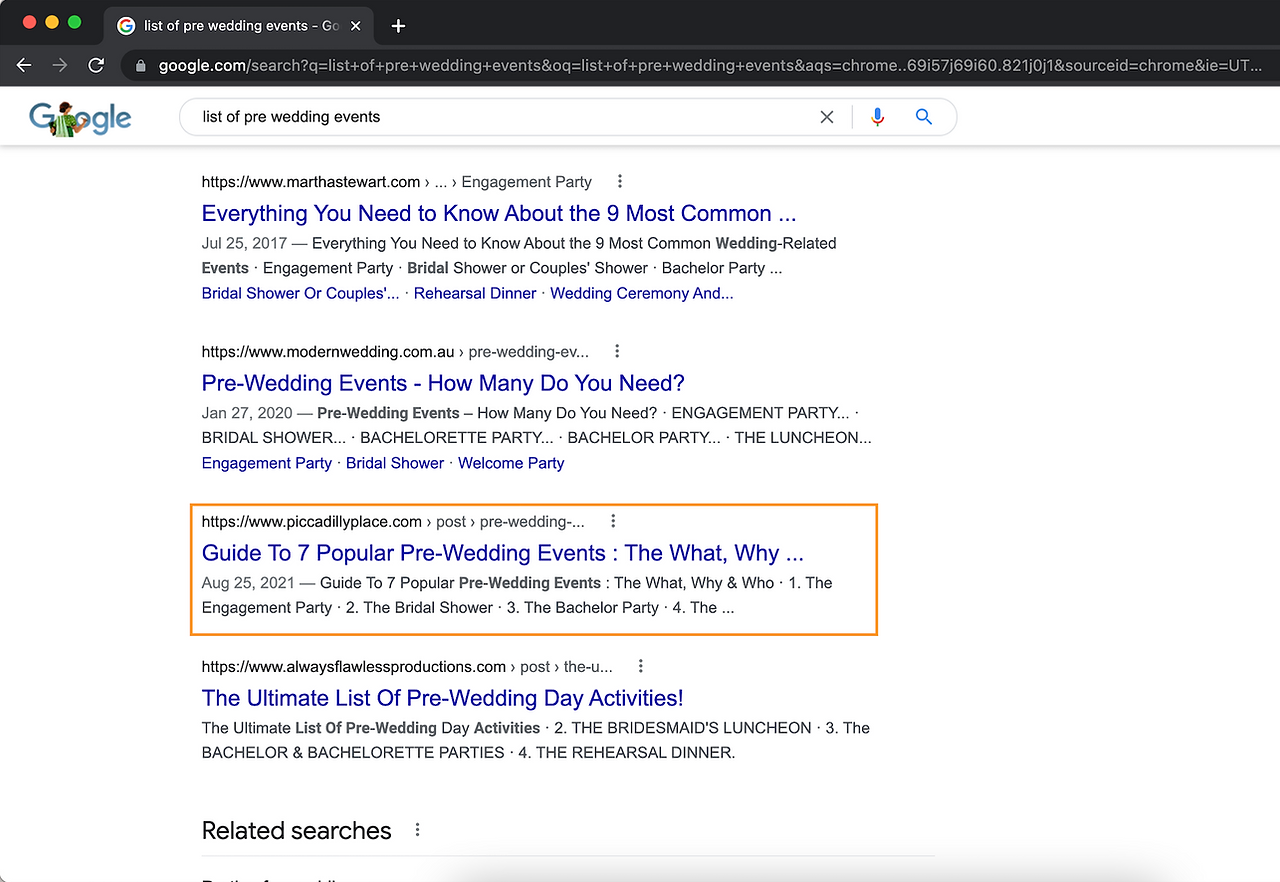Click the macOS red close window button
This screenshot has width=1280, height=882.
tap(29, 22)
